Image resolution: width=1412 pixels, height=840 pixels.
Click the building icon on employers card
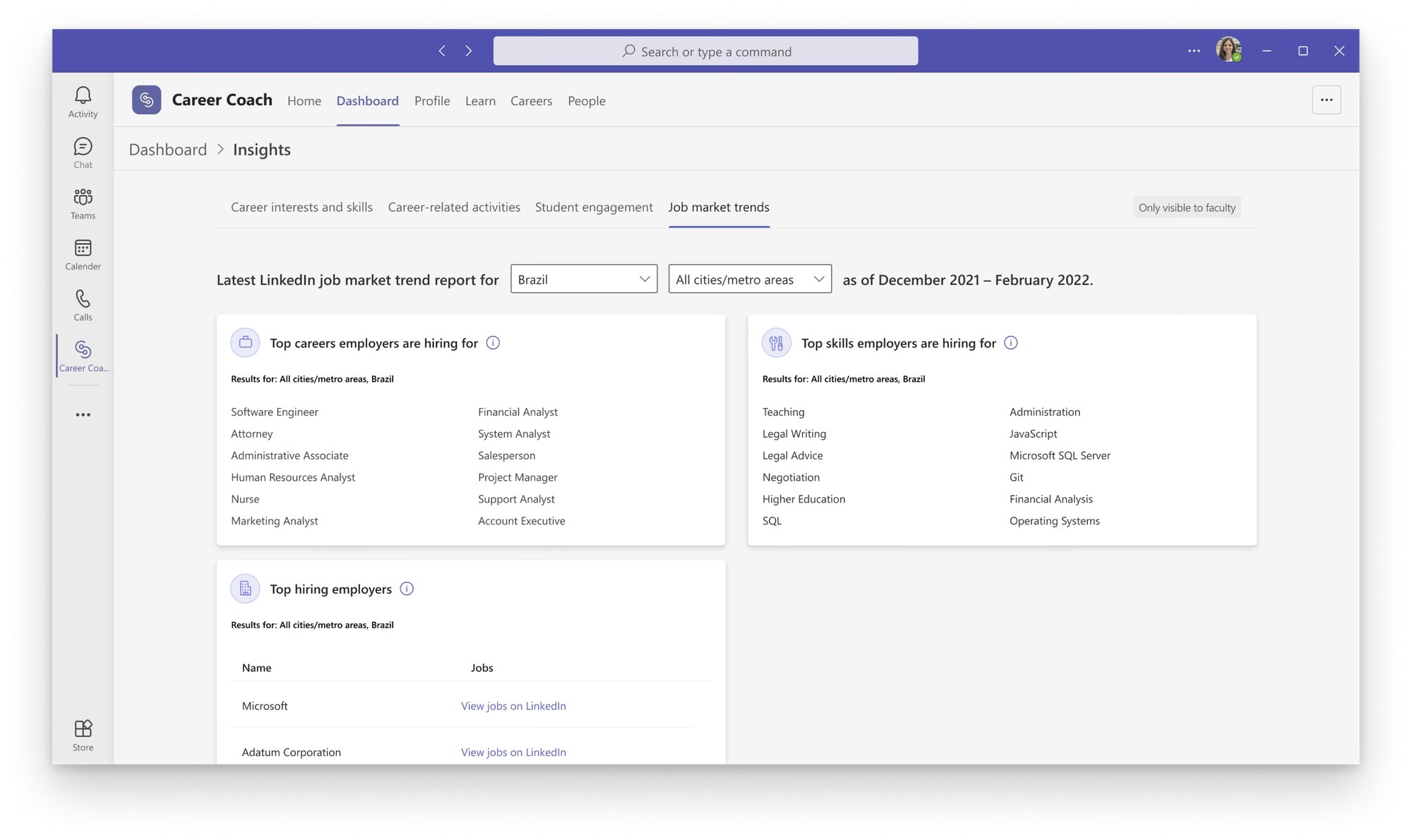(x=245, y=588)
